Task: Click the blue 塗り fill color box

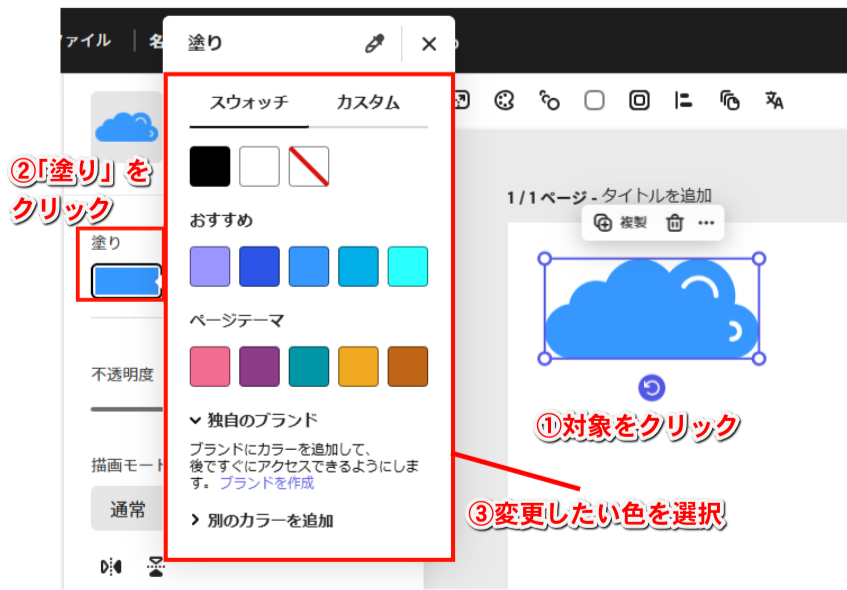Action: 126,282
